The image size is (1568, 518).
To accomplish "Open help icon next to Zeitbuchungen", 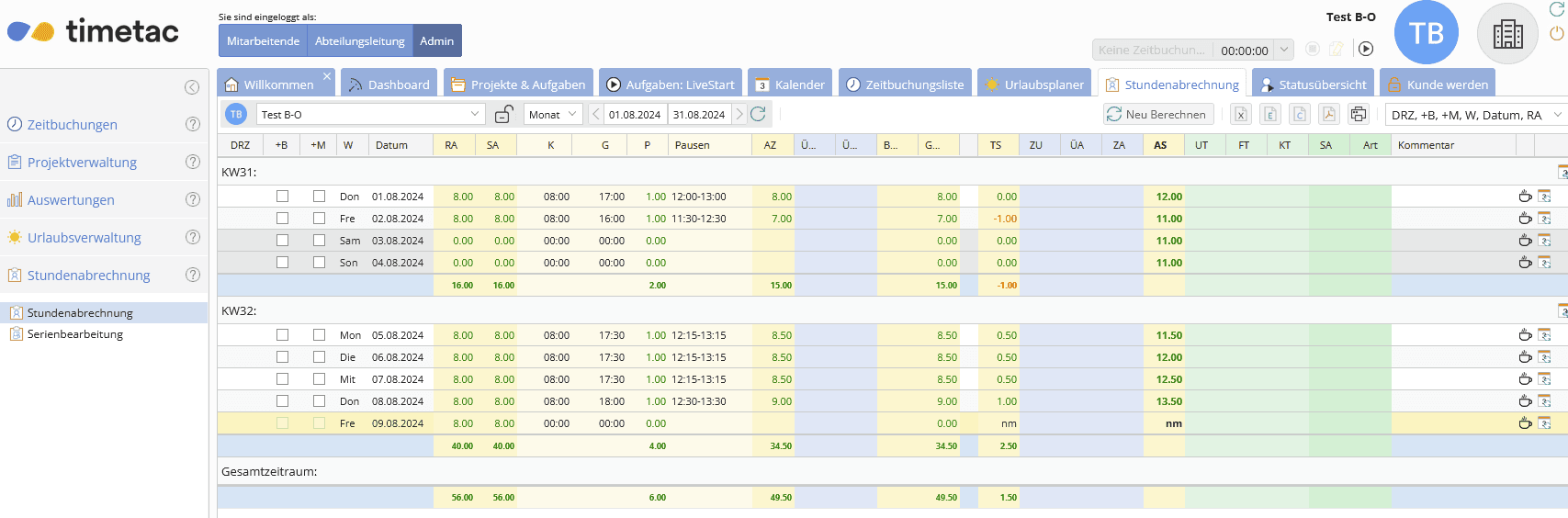I will pyautogui.click(x=193, y=124).
